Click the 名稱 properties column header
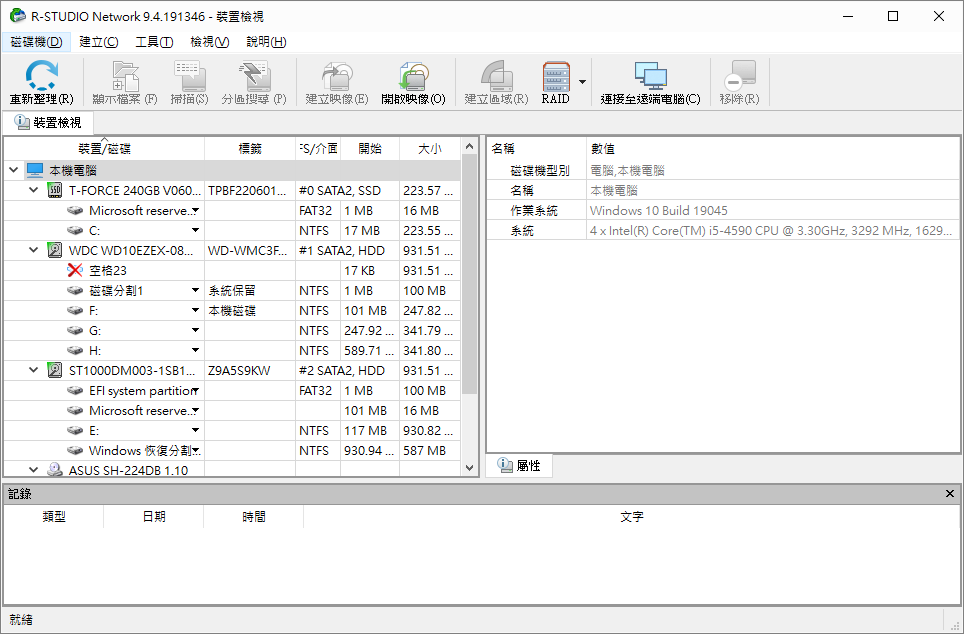964x634 pixels. pyautogui.click(x=536, y=148)
